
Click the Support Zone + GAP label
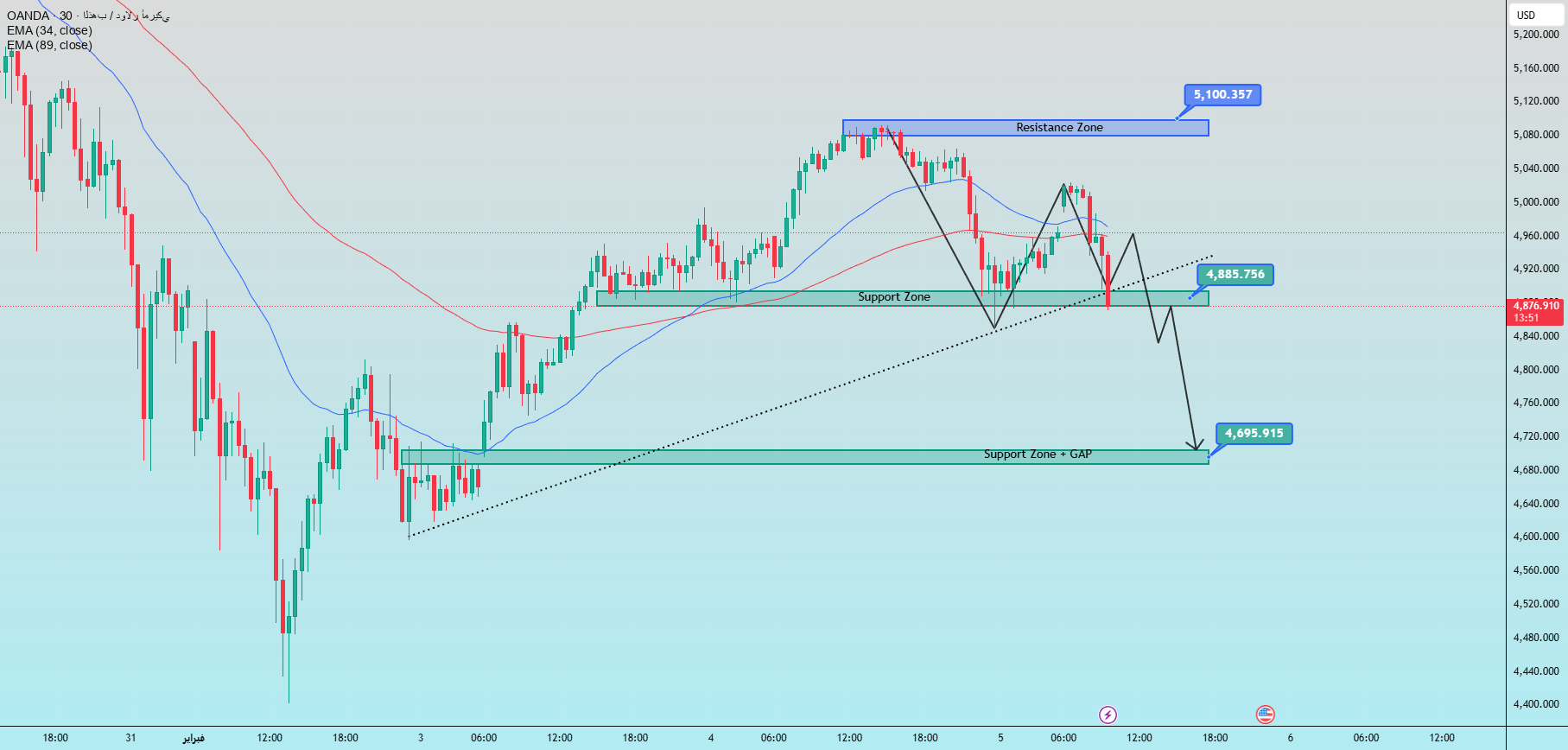pyautogui.click(x=1038, y=454)
